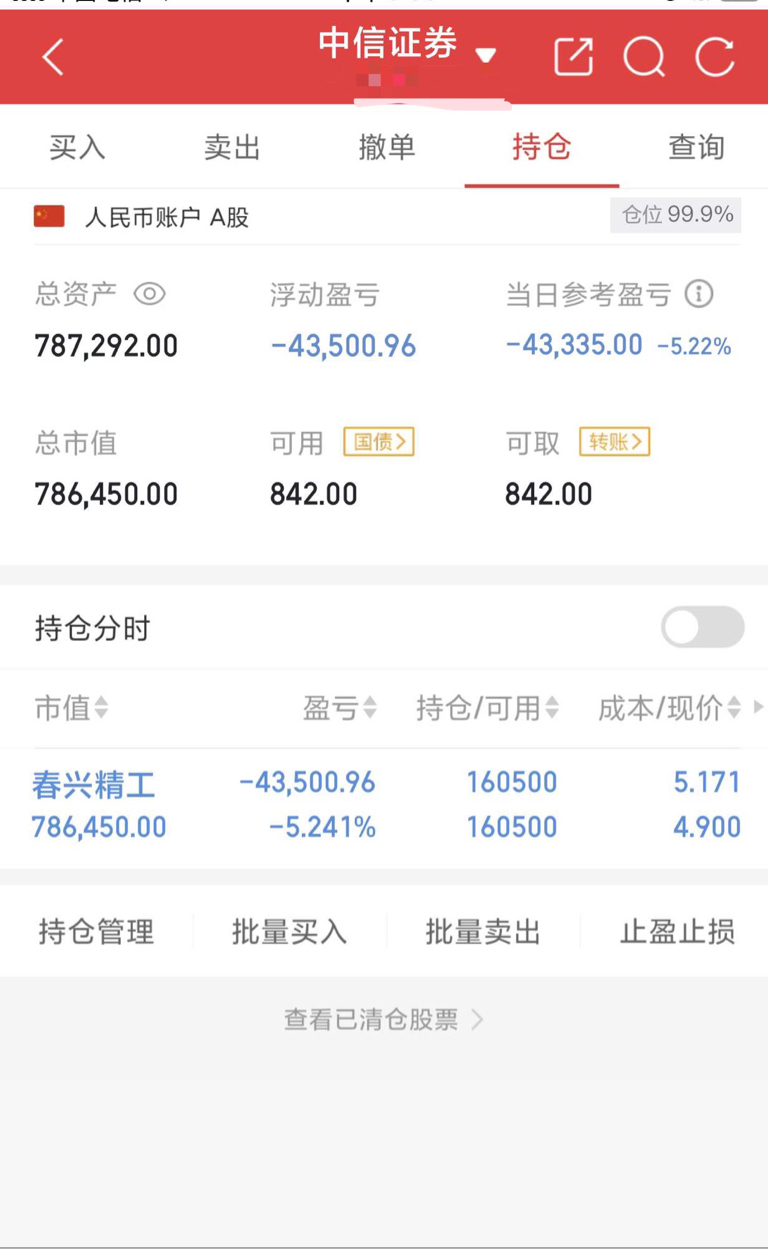
Task: Refresh holdings with the reload icon
Action: tap(715, 57)
